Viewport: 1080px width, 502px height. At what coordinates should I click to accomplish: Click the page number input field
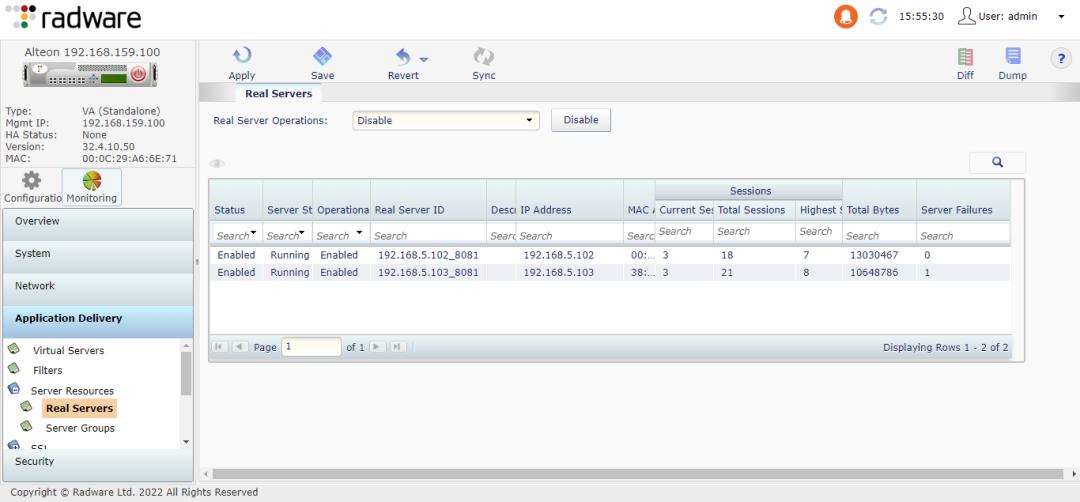pos(311,347)
